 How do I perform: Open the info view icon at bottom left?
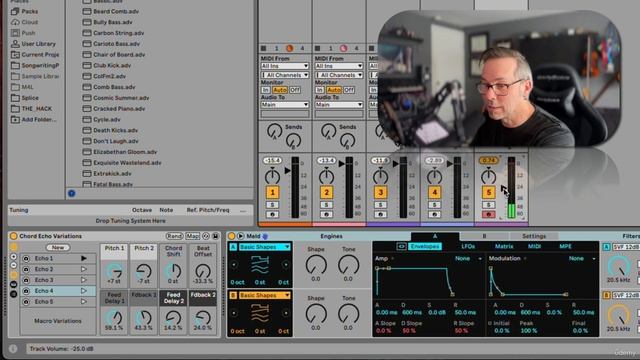pyautogui.click(x=13, y=349)
